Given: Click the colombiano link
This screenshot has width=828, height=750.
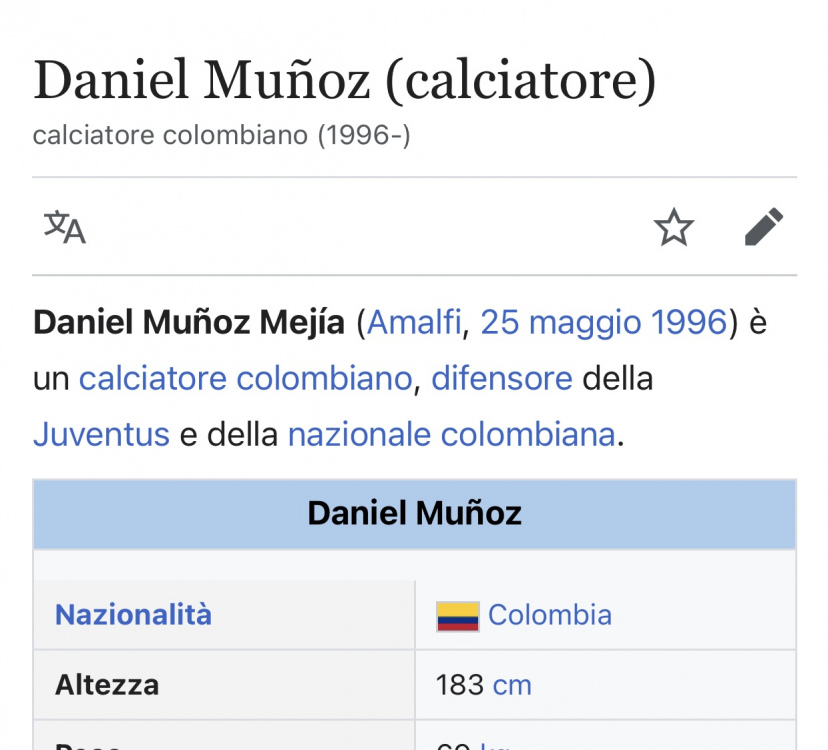Looking at the screenshot, I should click(x=324, y=378).
